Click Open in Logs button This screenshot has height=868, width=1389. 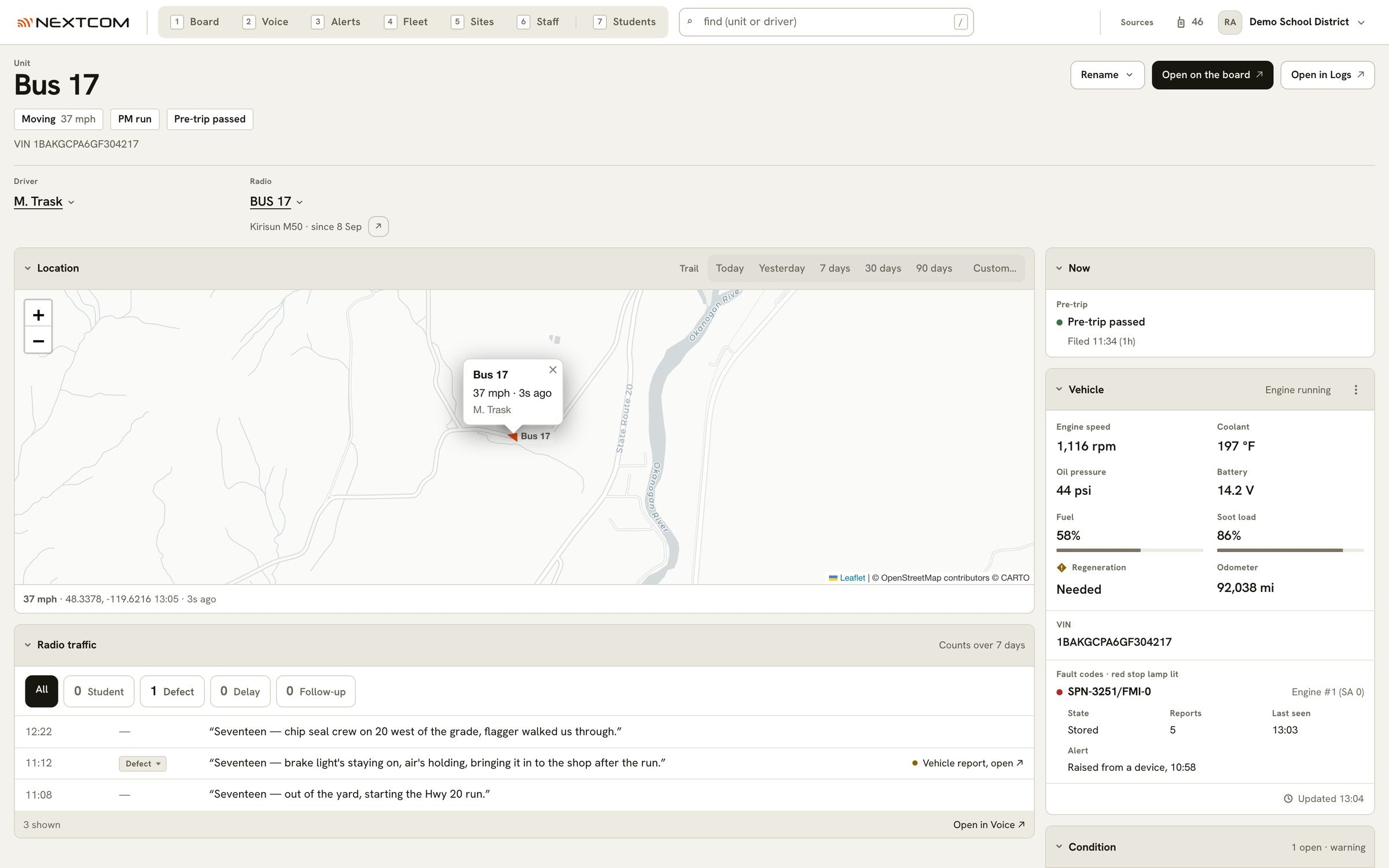(1327, 75)
